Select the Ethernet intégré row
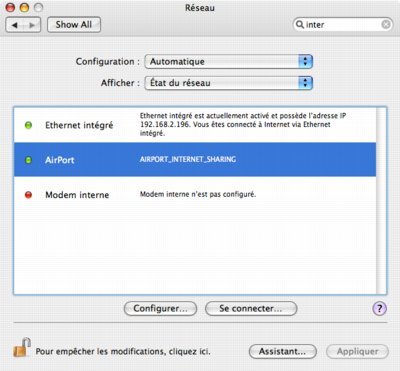 click(195, 125)
